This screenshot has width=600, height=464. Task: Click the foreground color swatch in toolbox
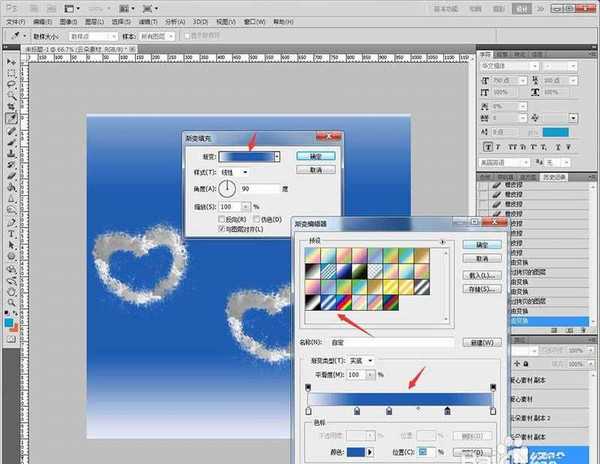[x=8, y=322]
